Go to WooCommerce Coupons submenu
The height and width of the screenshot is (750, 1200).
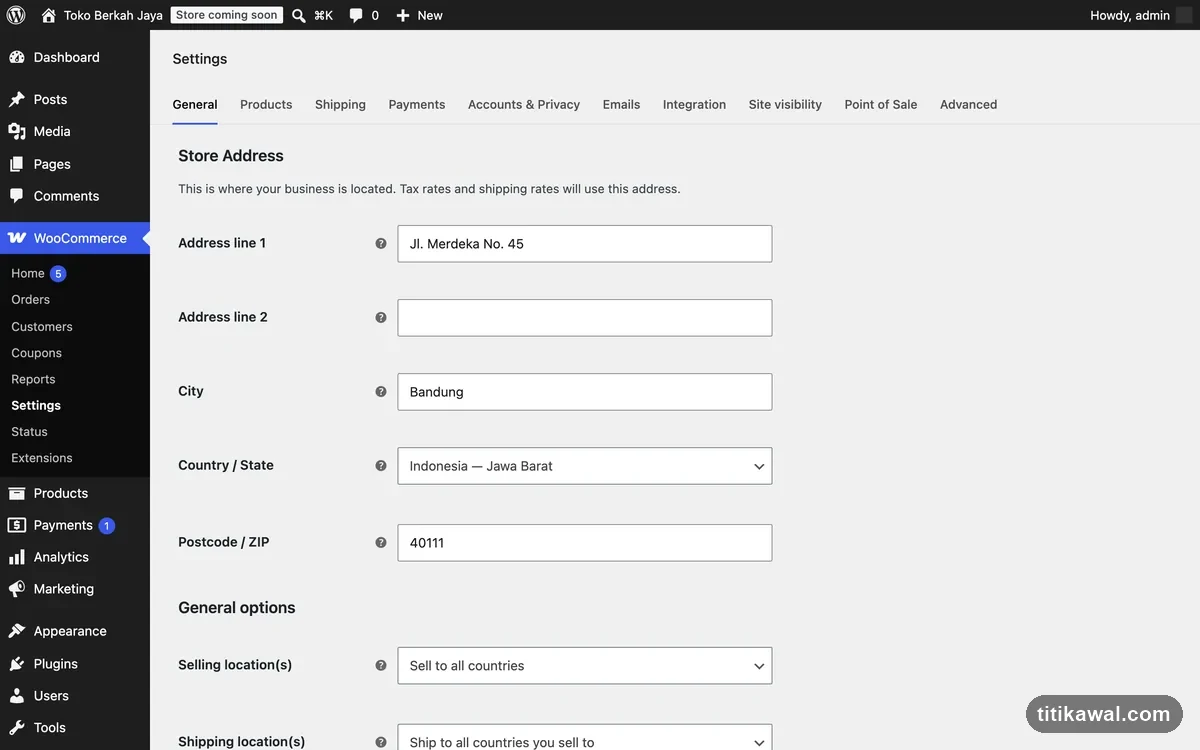click(x=36, y=353)
